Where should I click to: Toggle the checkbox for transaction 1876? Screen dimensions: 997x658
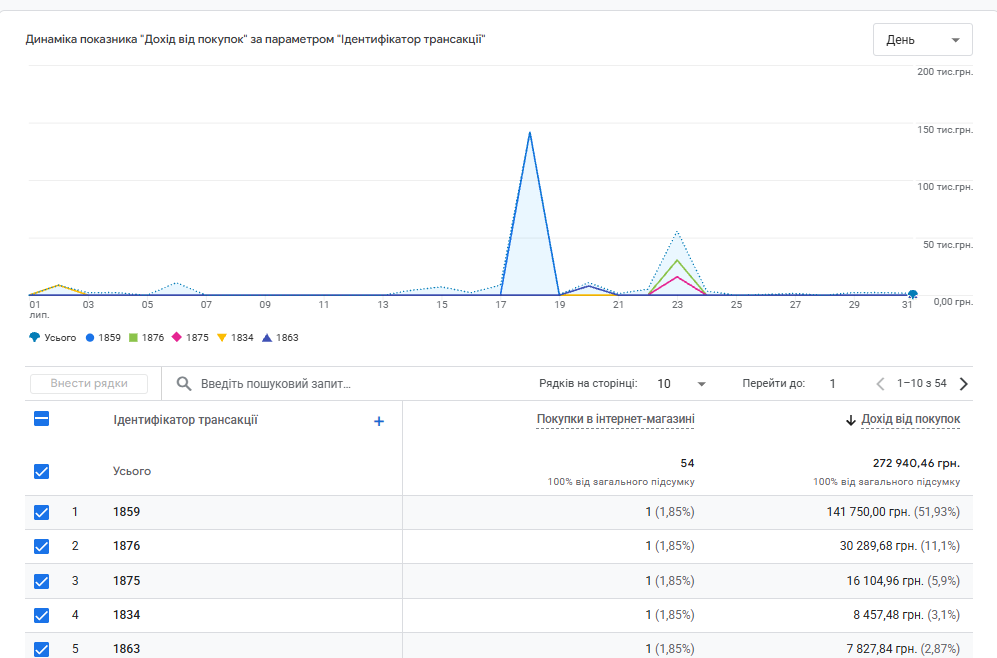click(x=41, y=546)
